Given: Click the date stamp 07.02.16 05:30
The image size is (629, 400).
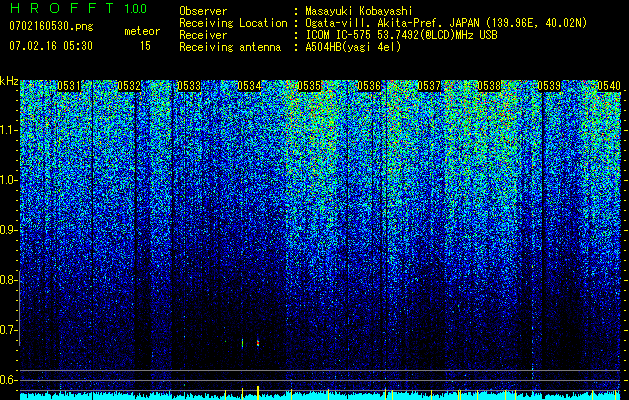Looking at the screenshot, I should [51, 46].
